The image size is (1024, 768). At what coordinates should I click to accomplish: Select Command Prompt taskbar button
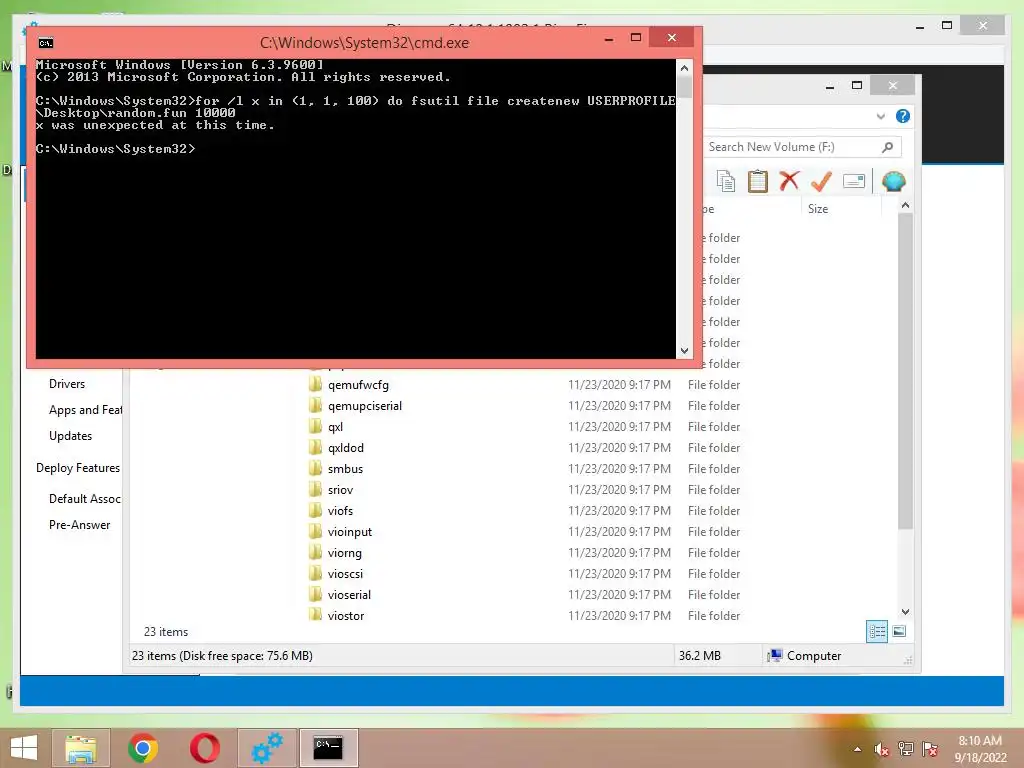point(328,748)
